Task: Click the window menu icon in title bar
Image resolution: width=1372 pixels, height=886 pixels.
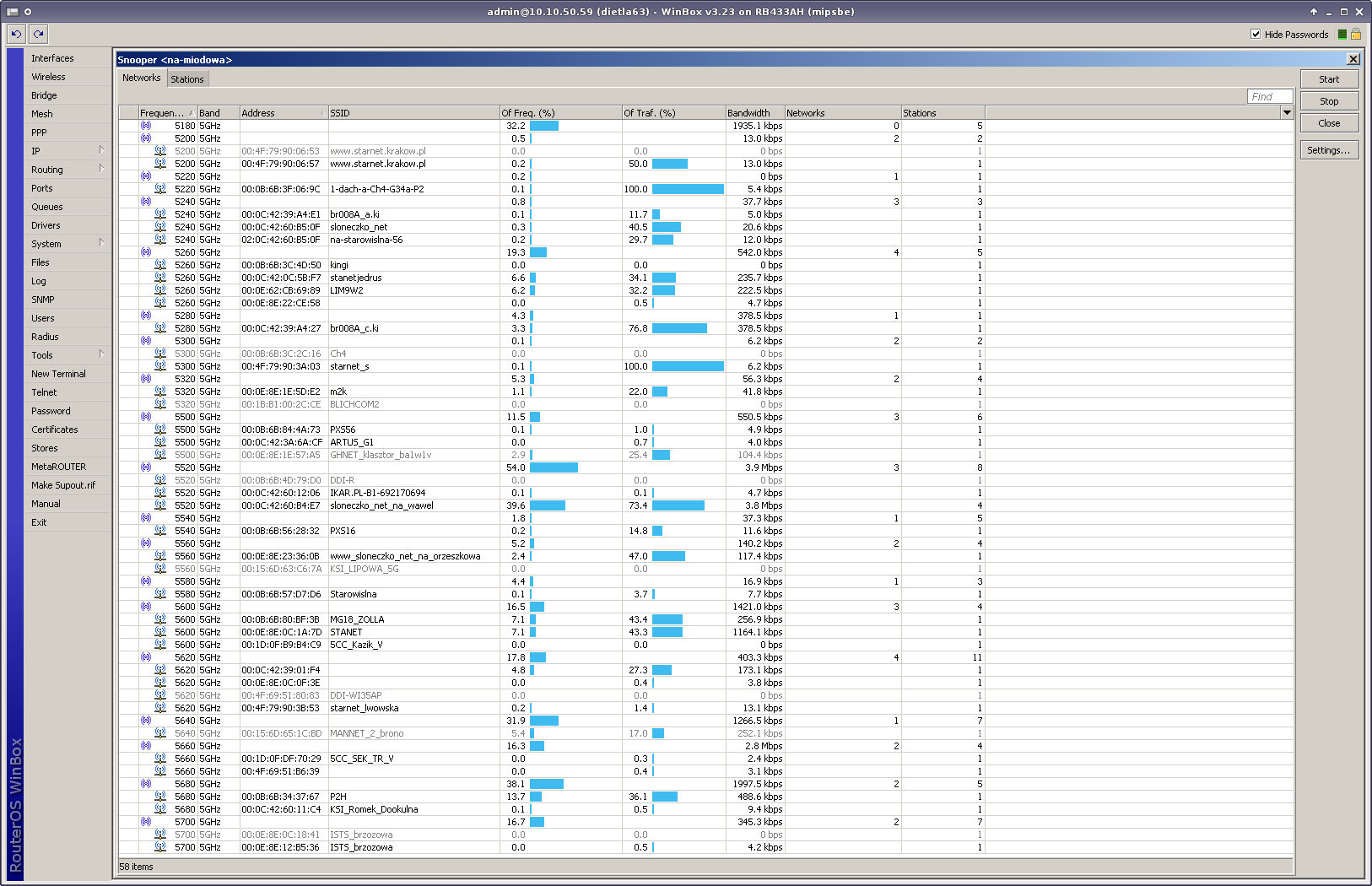Action: [13, 12]
